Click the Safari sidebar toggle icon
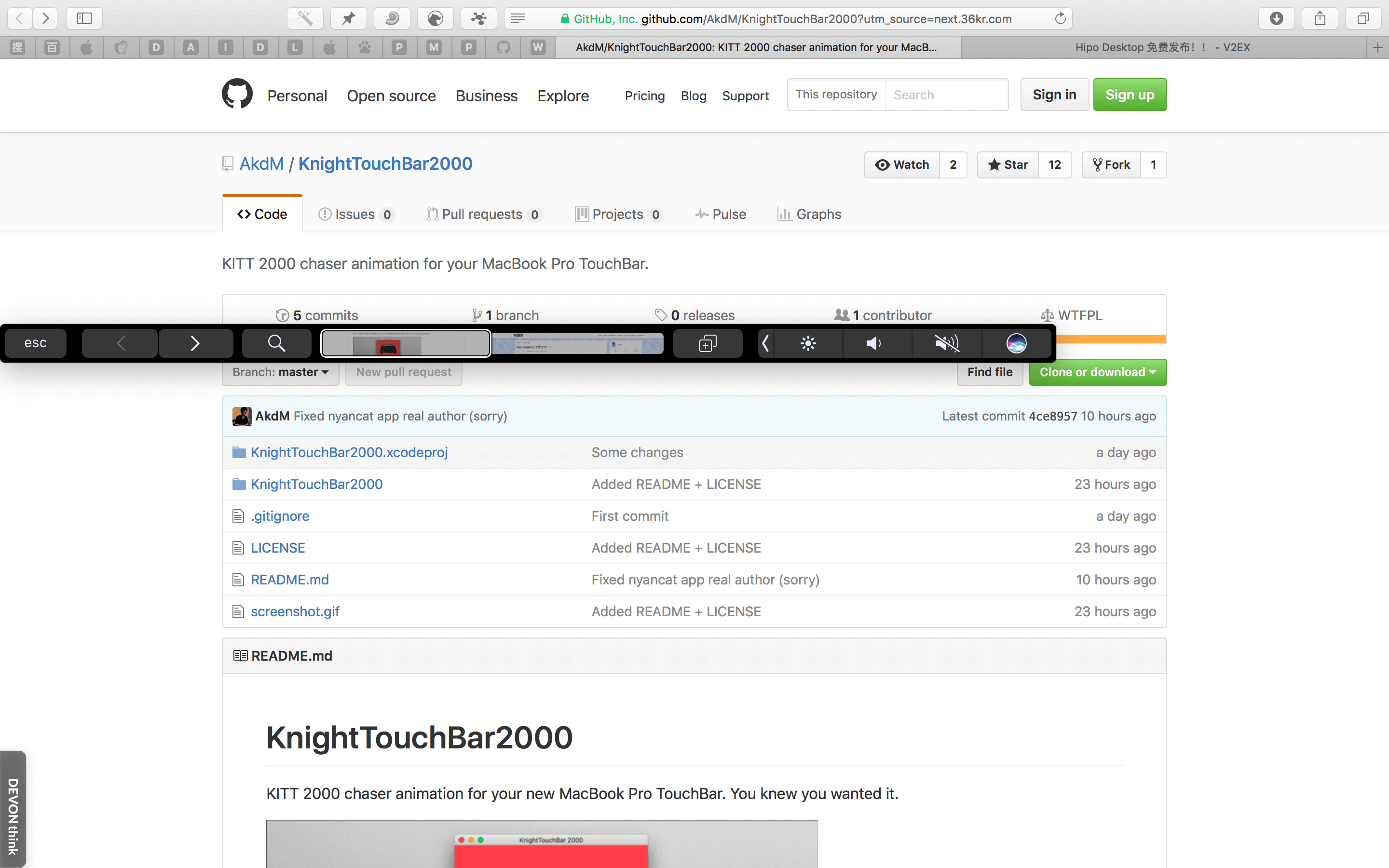 click(84, 18)
